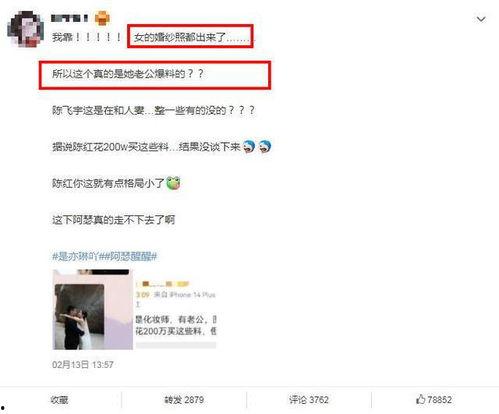Open the #是亦琳吖# hashtag topic

76,256
